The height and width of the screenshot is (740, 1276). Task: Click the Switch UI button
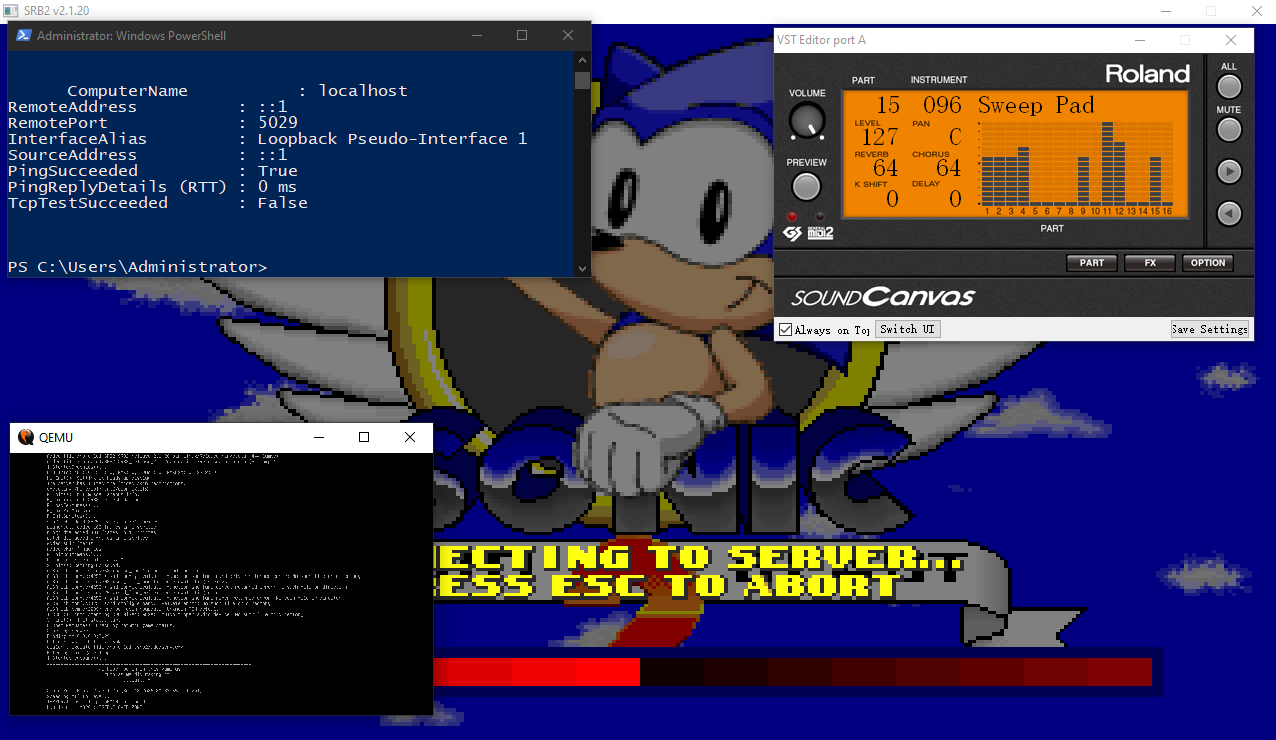point(908,329)
